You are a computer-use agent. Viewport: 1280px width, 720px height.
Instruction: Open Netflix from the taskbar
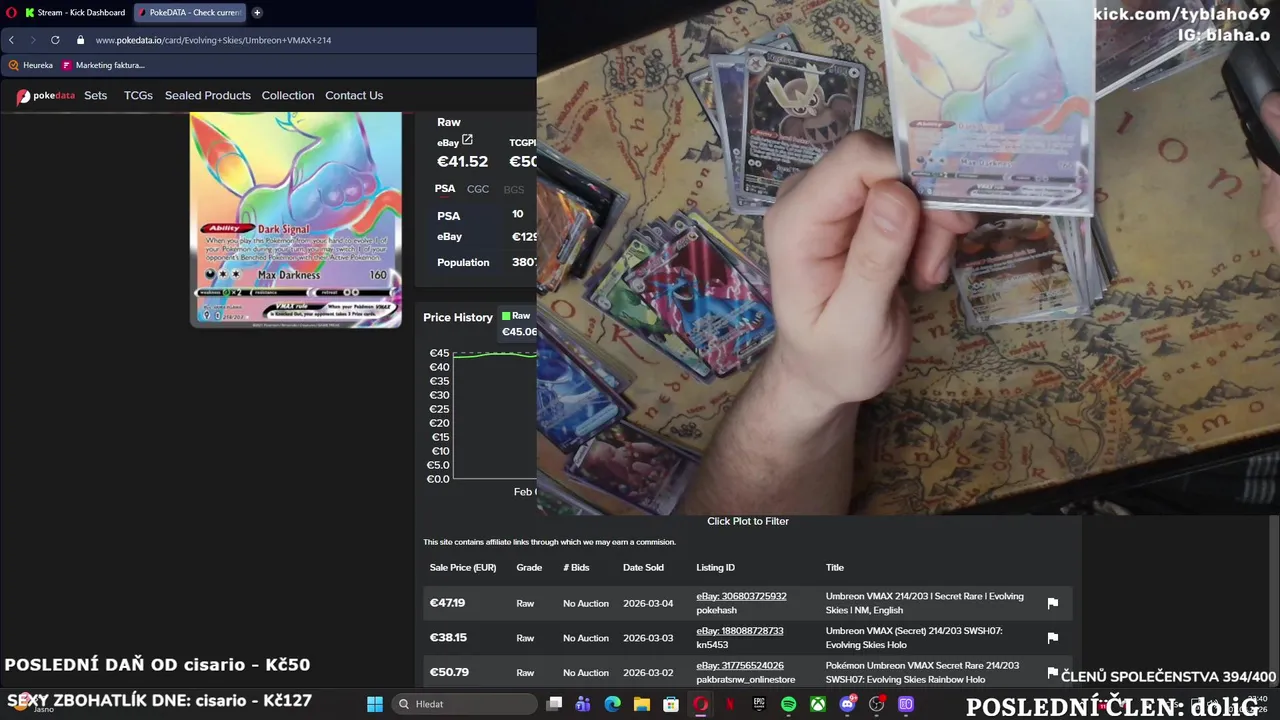tap(730, 704)
